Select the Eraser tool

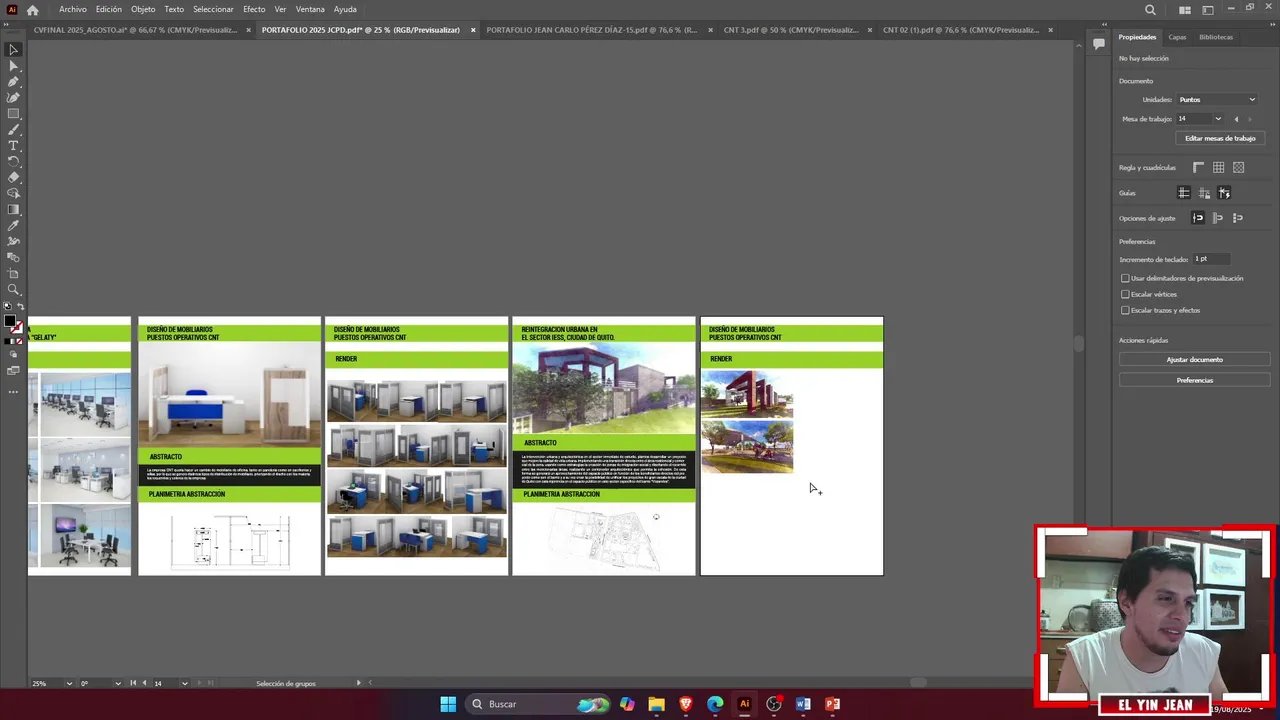click(x=13, y=177)
